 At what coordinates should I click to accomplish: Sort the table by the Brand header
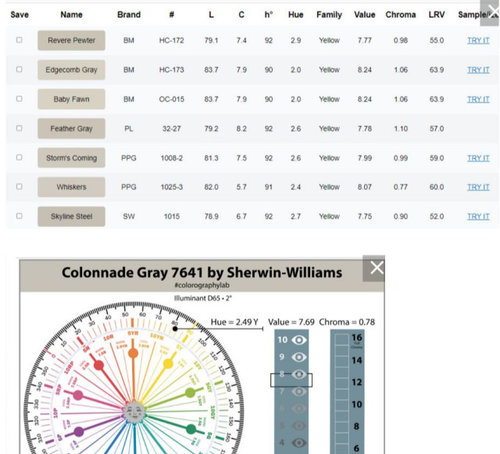129,15
